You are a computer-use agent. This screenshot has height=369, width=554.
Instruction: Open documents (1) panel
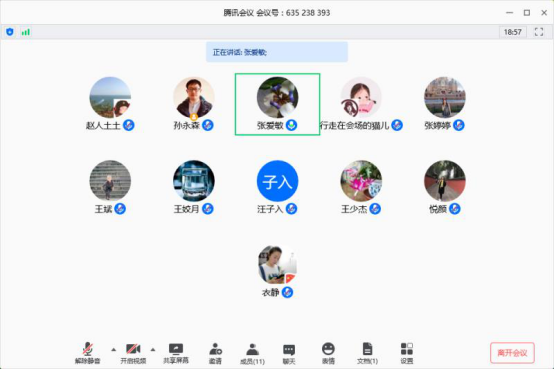pos(367,353)
